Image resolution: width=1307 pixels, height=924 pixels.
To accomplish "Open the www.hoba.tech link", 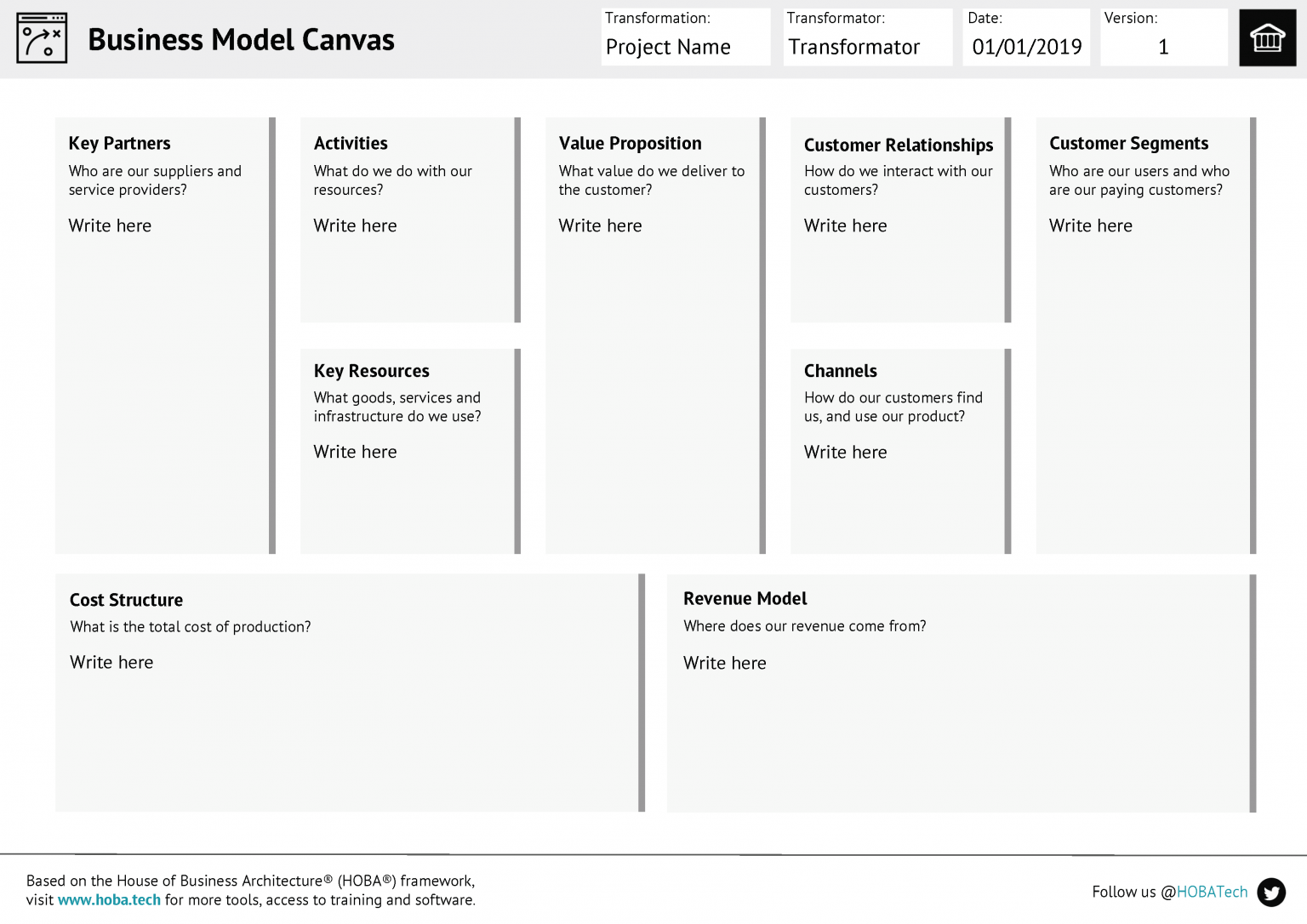I will point(109,899).
